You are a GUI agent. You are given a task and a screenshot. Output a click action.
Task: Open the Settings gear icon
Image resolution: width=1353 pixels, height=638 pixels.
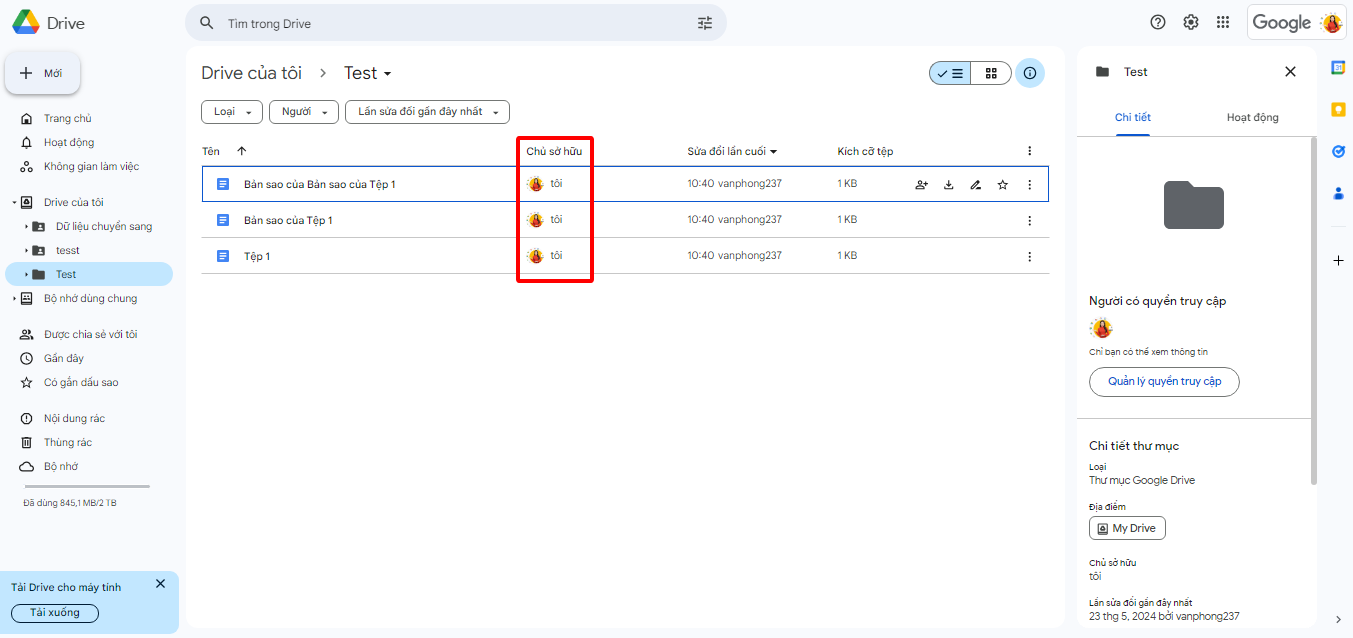point(1190,22)
